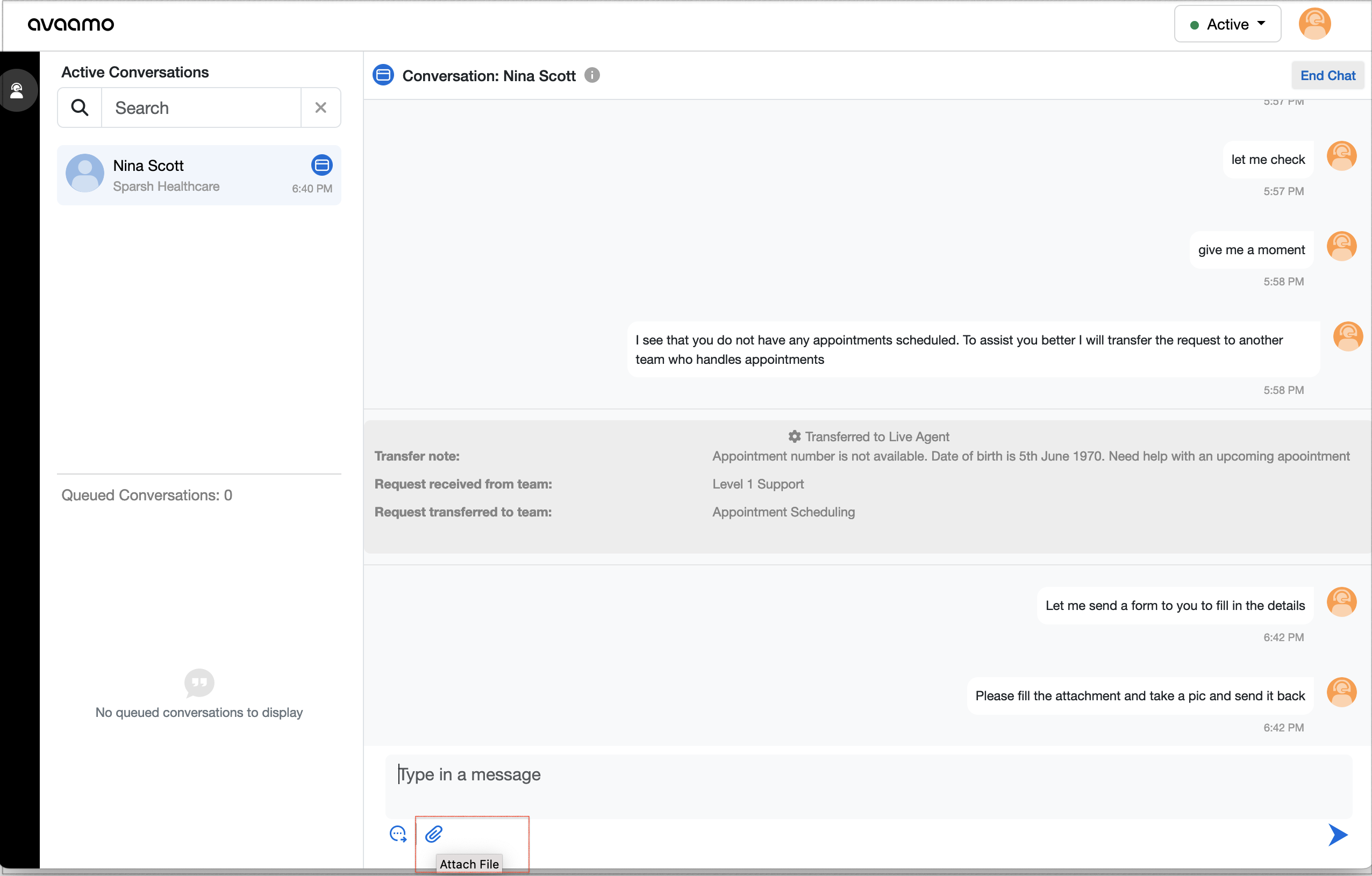Send message with the blue arrow icon

[1337, 835]
